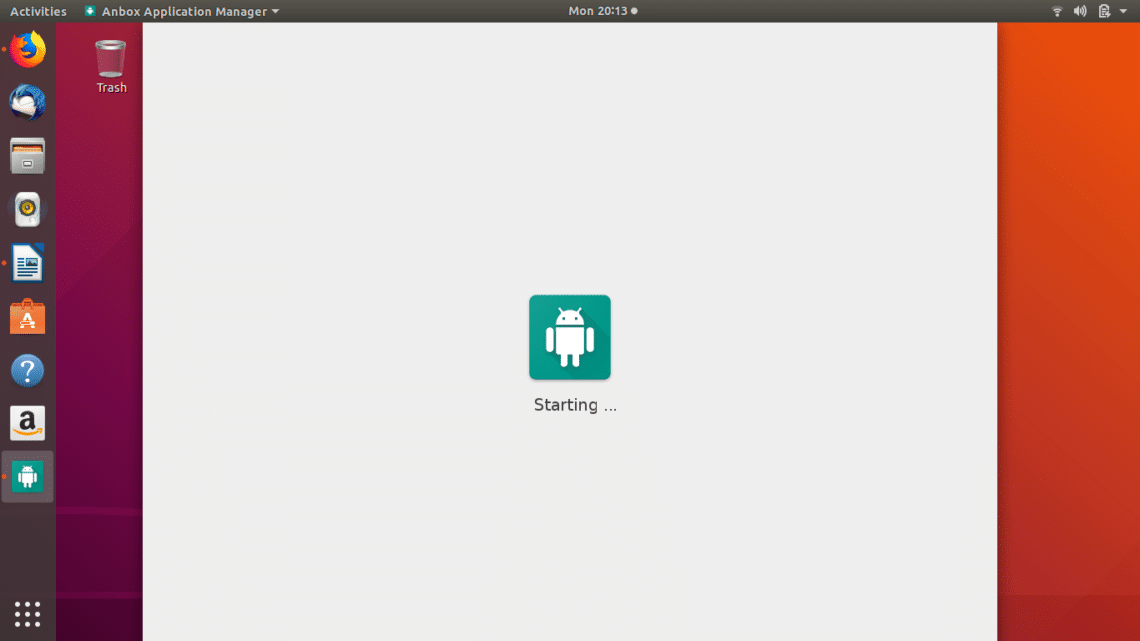
Task: Click the Starting ... status text
Action: (575, 405)
